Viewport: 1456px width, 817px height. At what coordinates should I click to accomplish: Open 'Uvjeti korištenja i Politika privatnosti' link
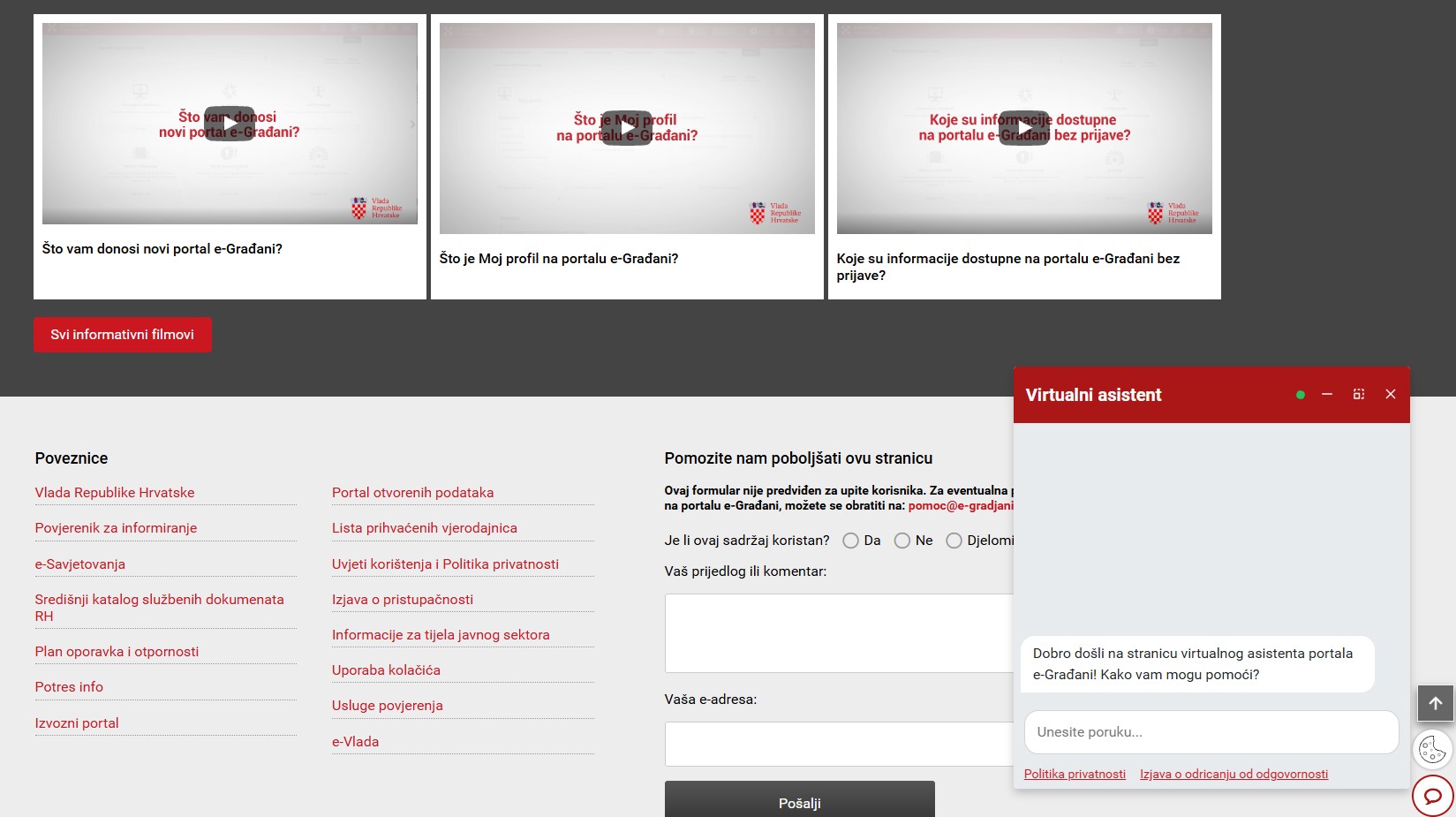445,564
